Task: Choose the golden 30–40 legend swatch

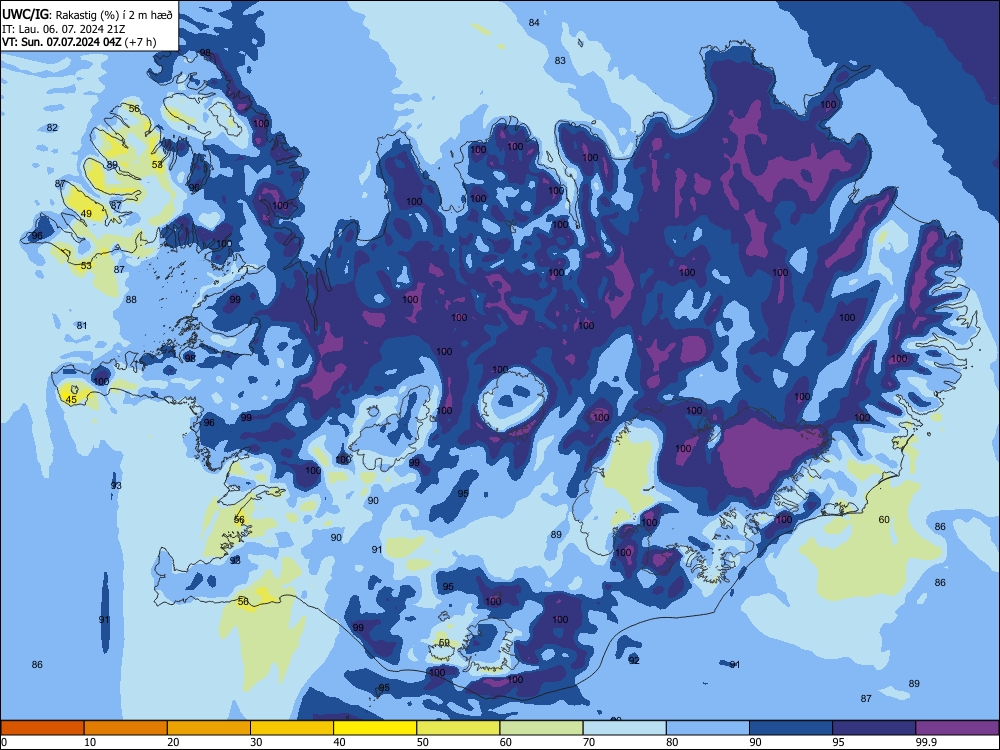Action: click(x=292, y=728)
